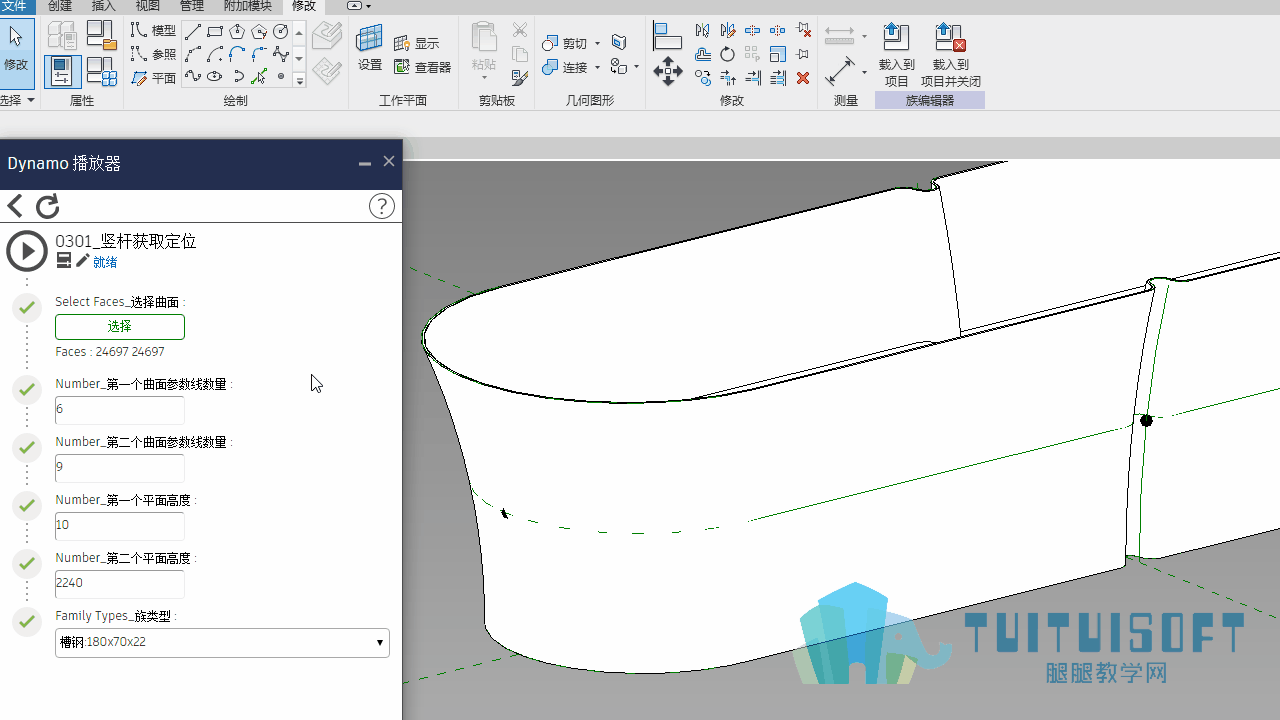Refresh the Dynamo Player script list
Screen dimensions: 1280x720
(48, 206)
